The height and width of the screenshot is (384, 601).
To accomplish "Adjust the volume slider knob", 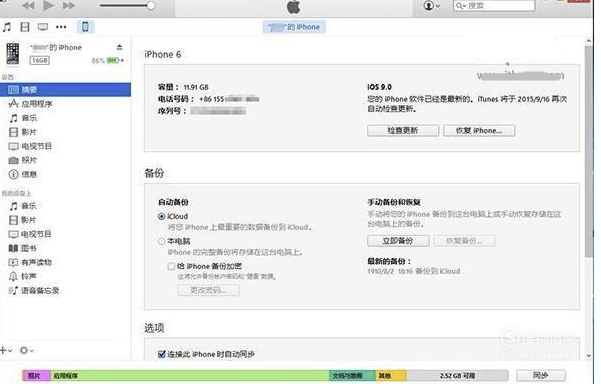I will 151,5.
